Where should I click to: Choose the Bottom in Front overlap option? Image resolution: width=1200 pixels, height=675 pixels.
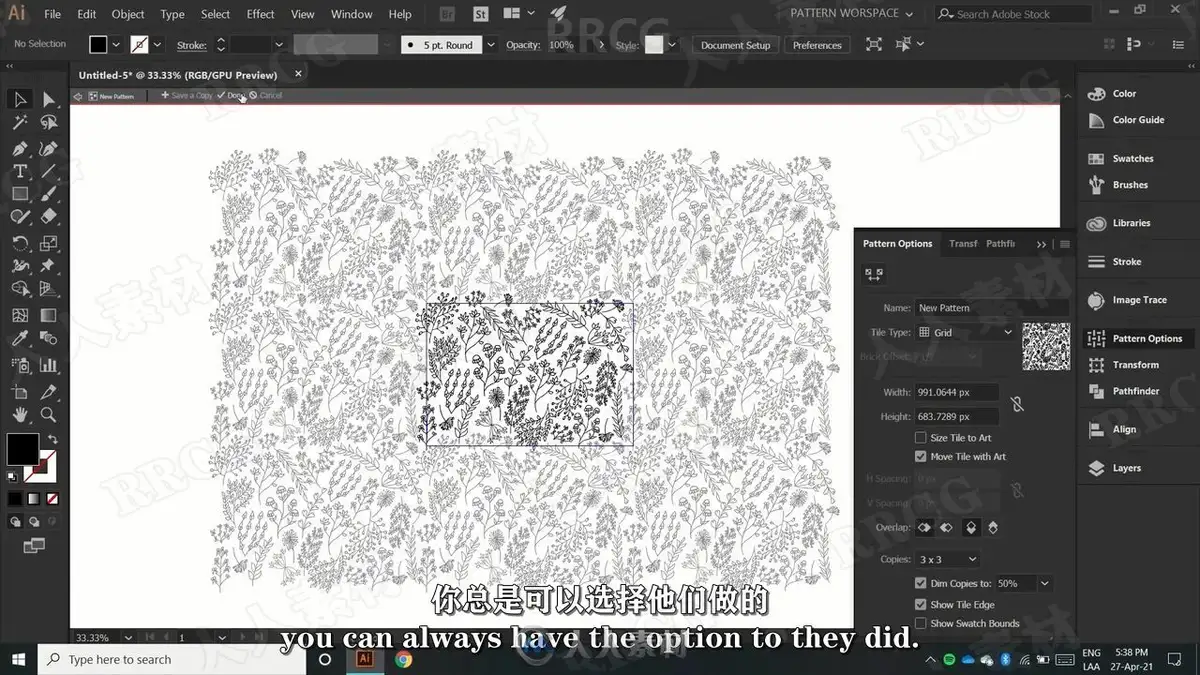[993, 527]
